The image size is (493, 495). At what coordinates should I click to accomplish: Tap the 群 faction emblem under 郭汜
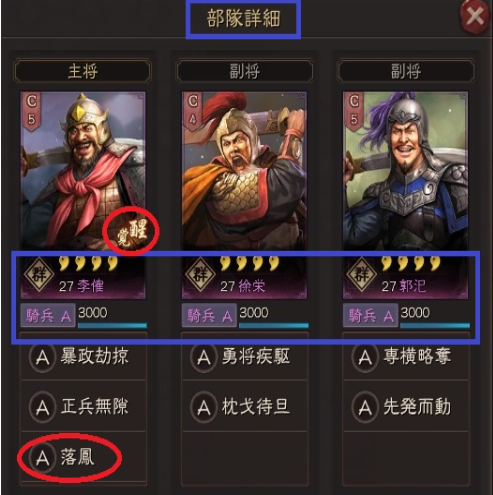pos(362,275)
